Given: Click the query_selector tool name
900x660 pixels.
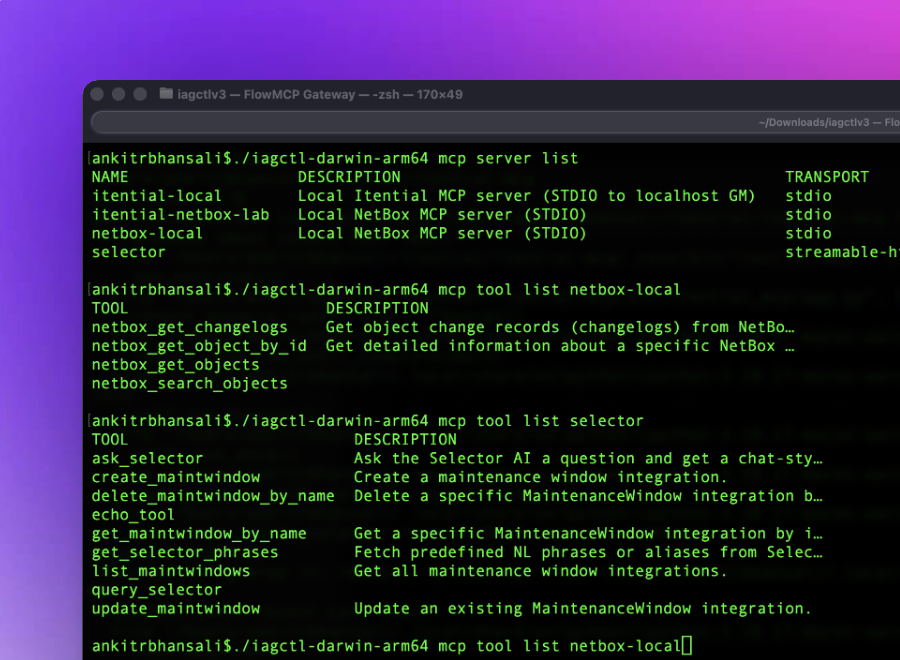Looking at the screenshot, I should pos(156,590).
